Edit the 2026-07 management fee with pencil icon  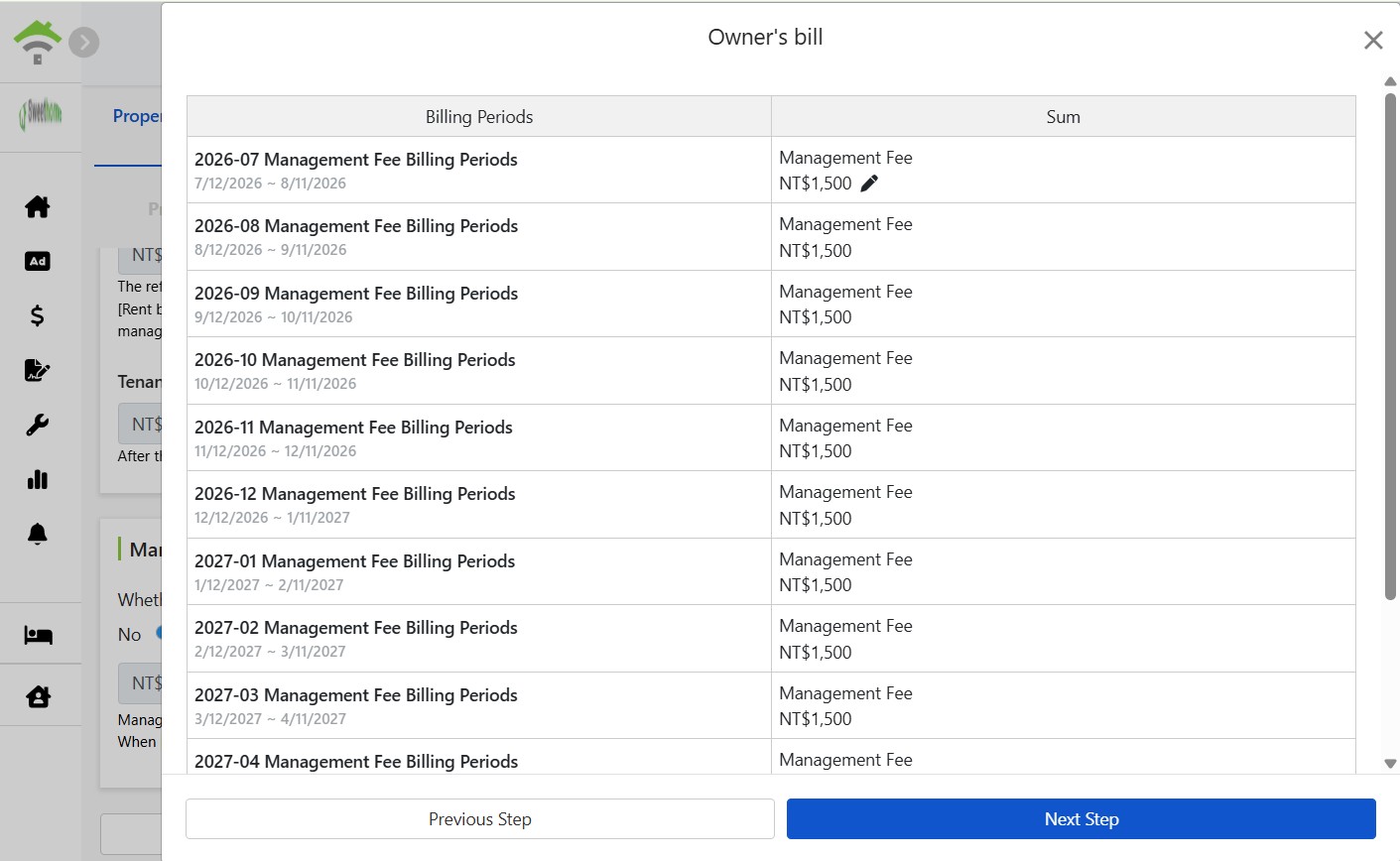coord(869,183)
